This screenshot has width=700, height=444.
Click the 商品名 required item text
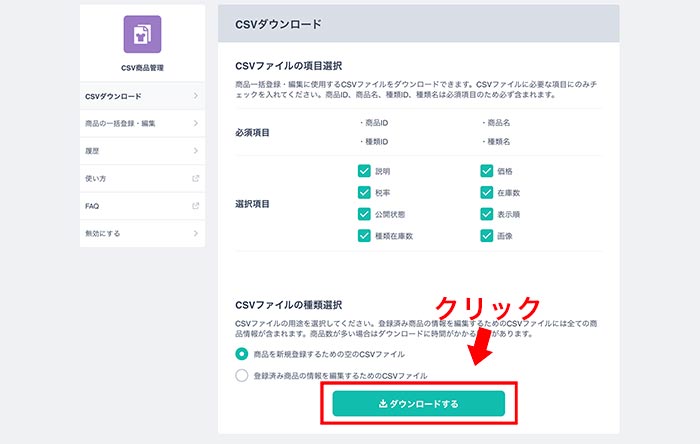pyautogui.click(x=498, y=123)
